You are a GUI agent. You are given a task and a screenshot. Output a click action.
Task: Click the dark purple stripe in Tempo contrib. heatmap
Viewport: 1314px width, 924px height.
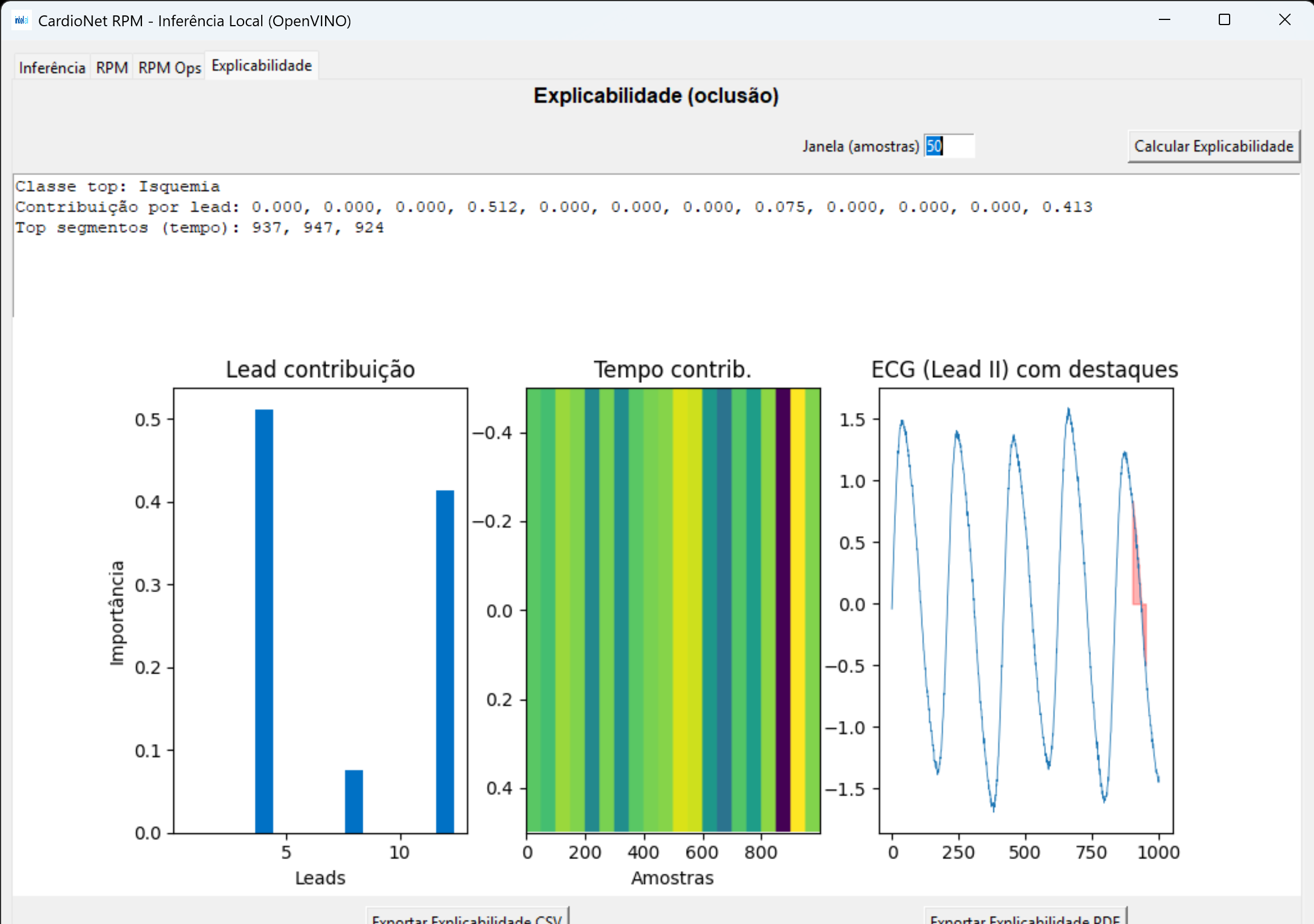click(x=782, y=610)
